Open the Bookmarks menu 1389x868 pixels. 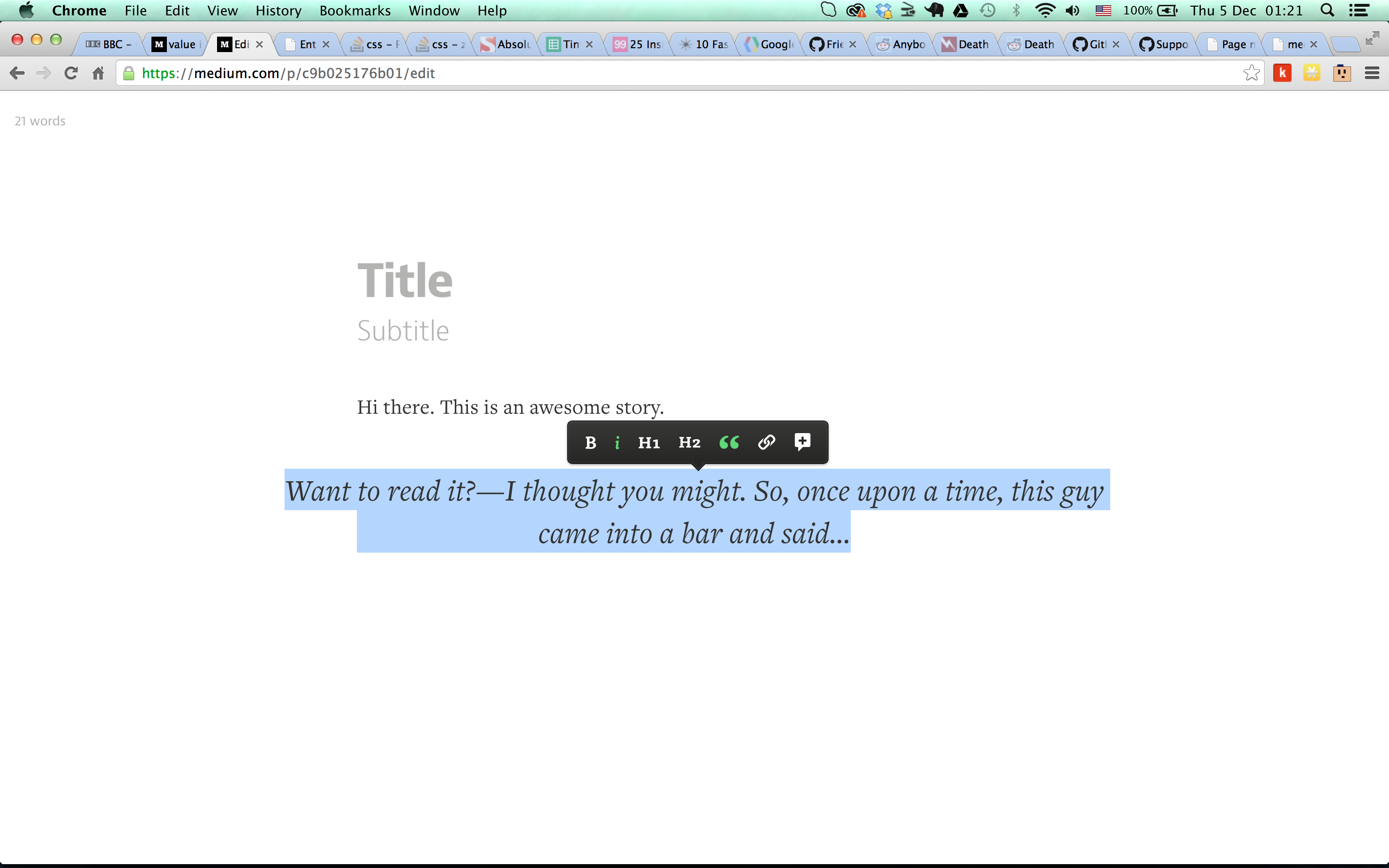coord(354,10)
